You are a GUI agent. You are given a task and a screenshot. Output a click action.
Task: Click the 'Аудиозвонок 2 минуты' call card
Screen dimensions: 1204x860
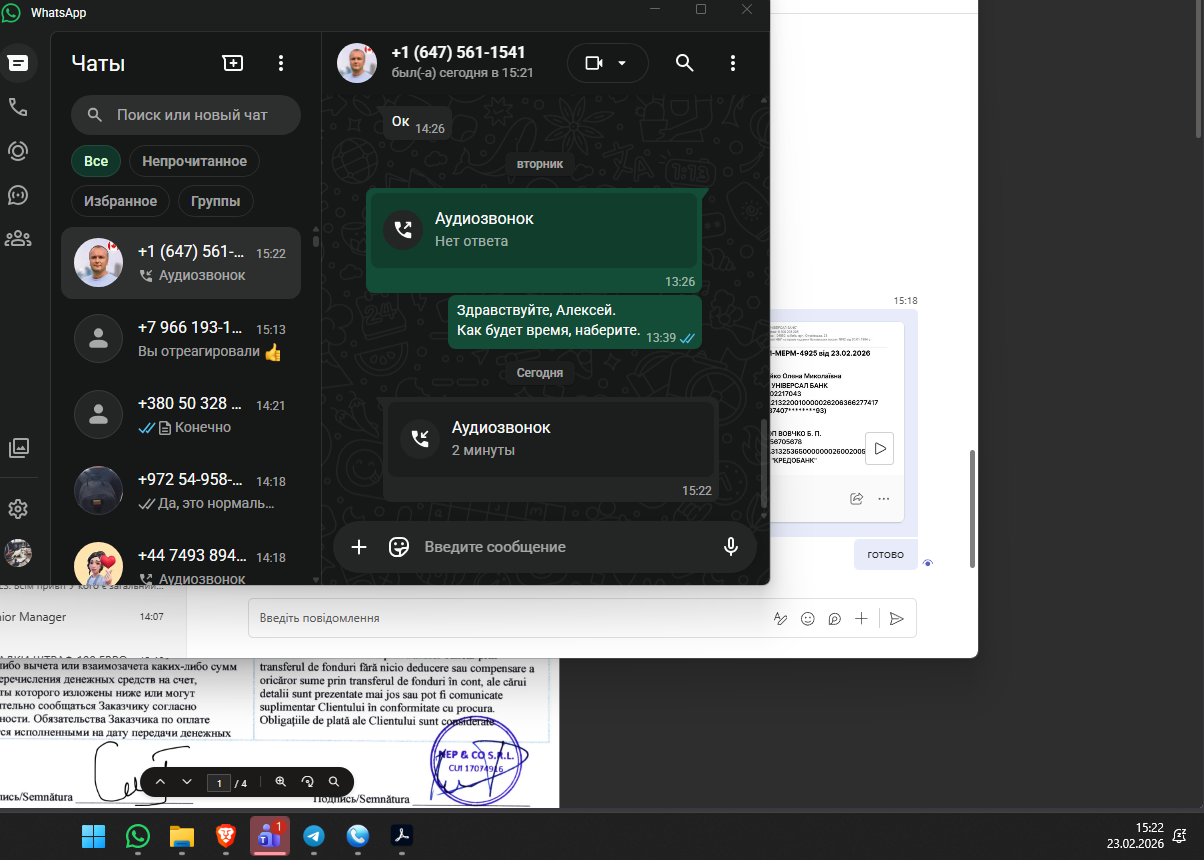551,438
